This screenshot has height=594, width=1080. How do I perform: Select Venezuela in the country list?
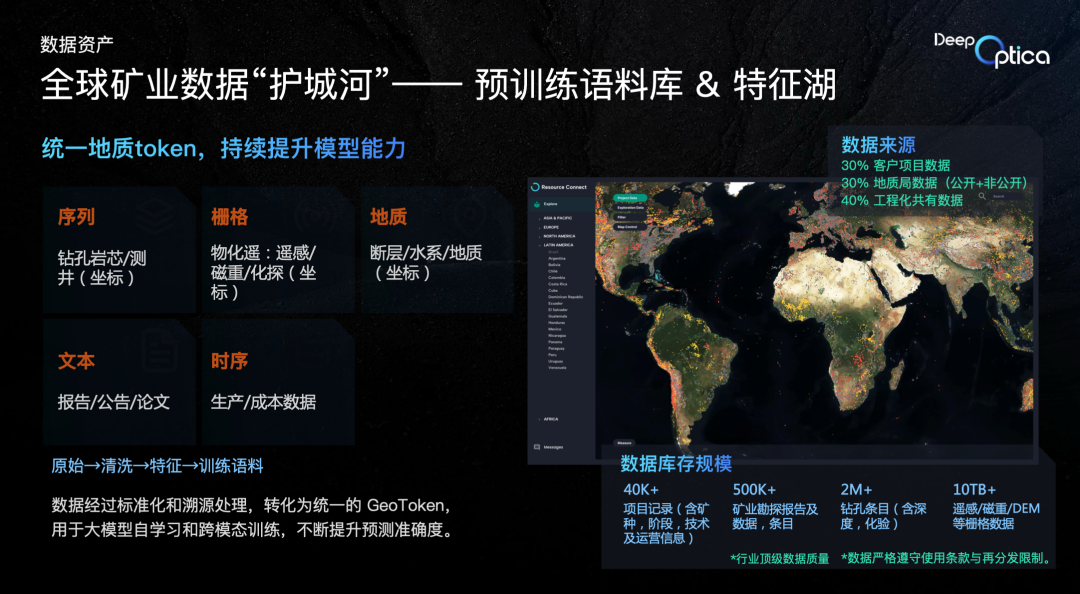point(557,368)
